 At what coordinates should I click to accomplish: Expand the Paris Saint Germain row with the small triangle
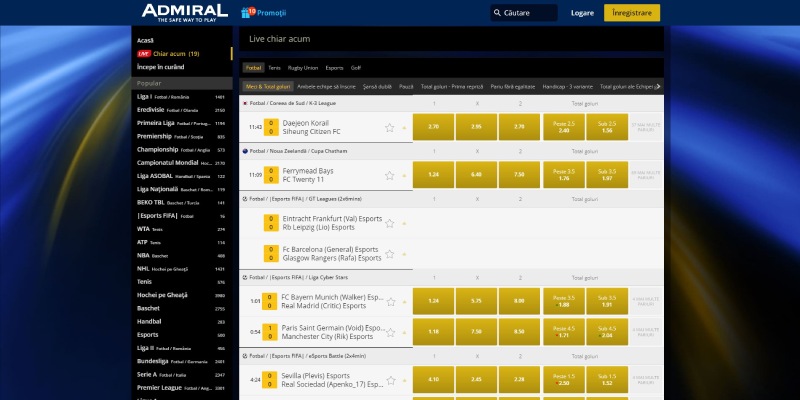(x=405, y=333)
